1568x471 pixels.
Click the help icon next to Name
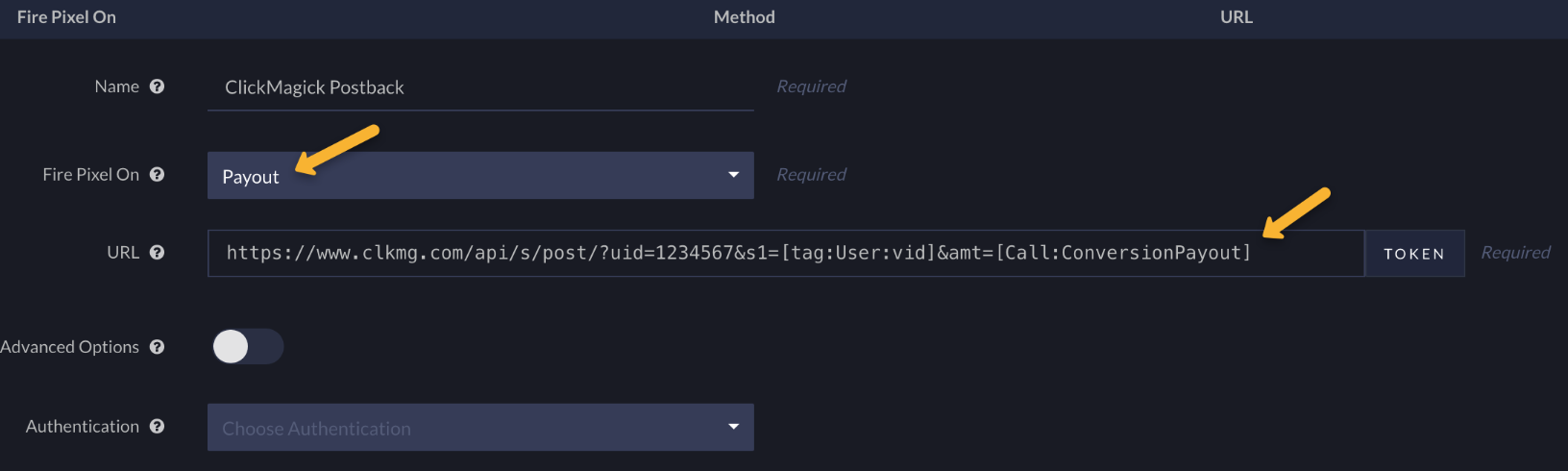158,87
